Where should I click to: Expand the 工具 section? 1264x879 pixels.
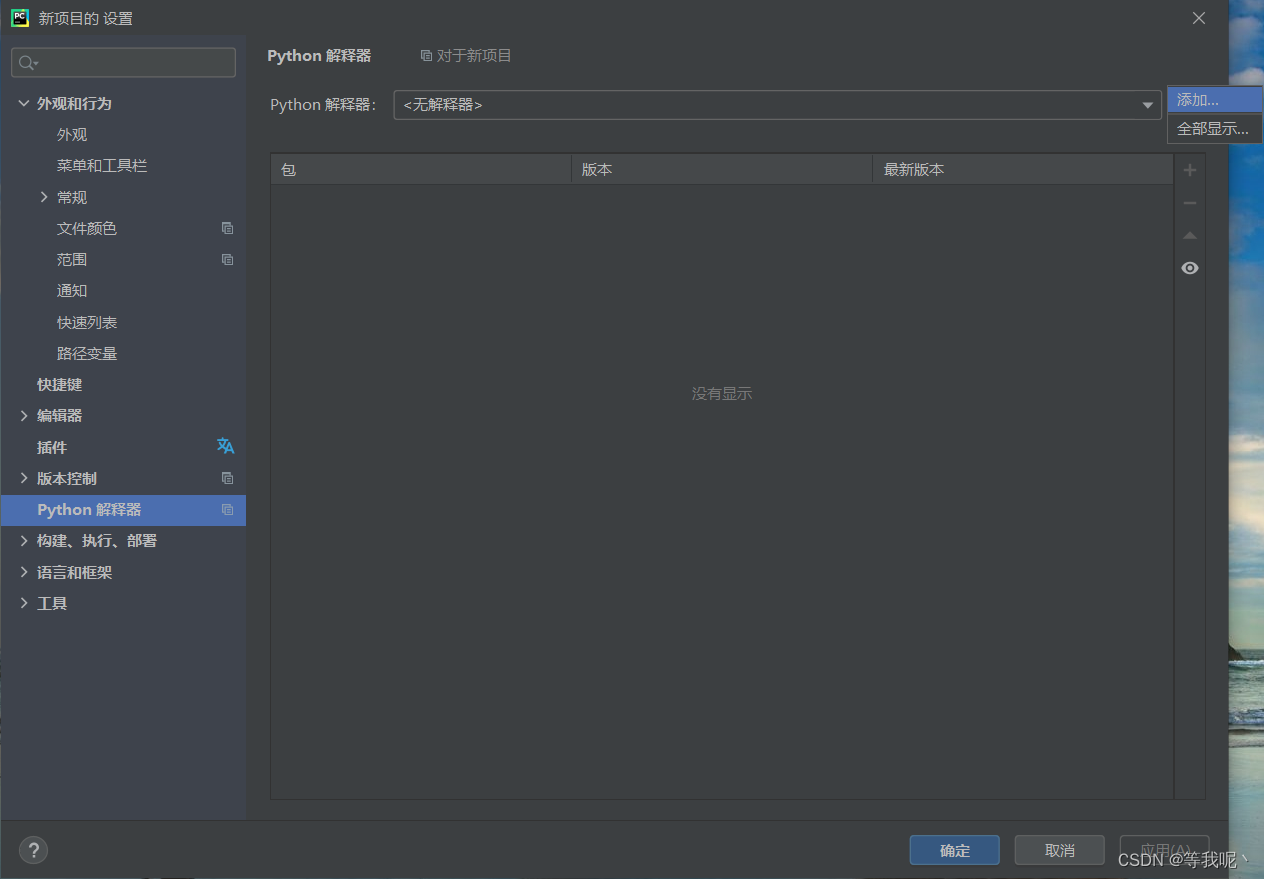pyautogui.click(x=24, y=603)
